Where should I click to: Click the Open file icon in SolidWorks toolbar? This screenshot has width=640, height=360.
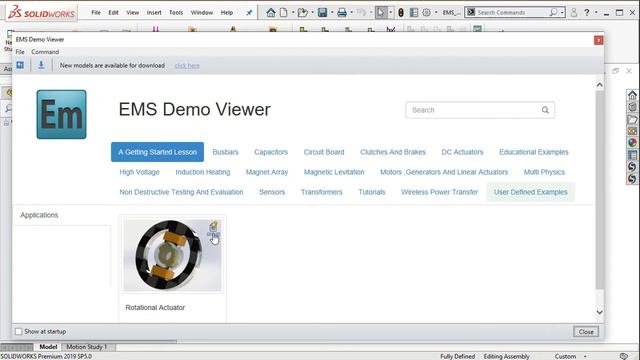pos(302,13)
